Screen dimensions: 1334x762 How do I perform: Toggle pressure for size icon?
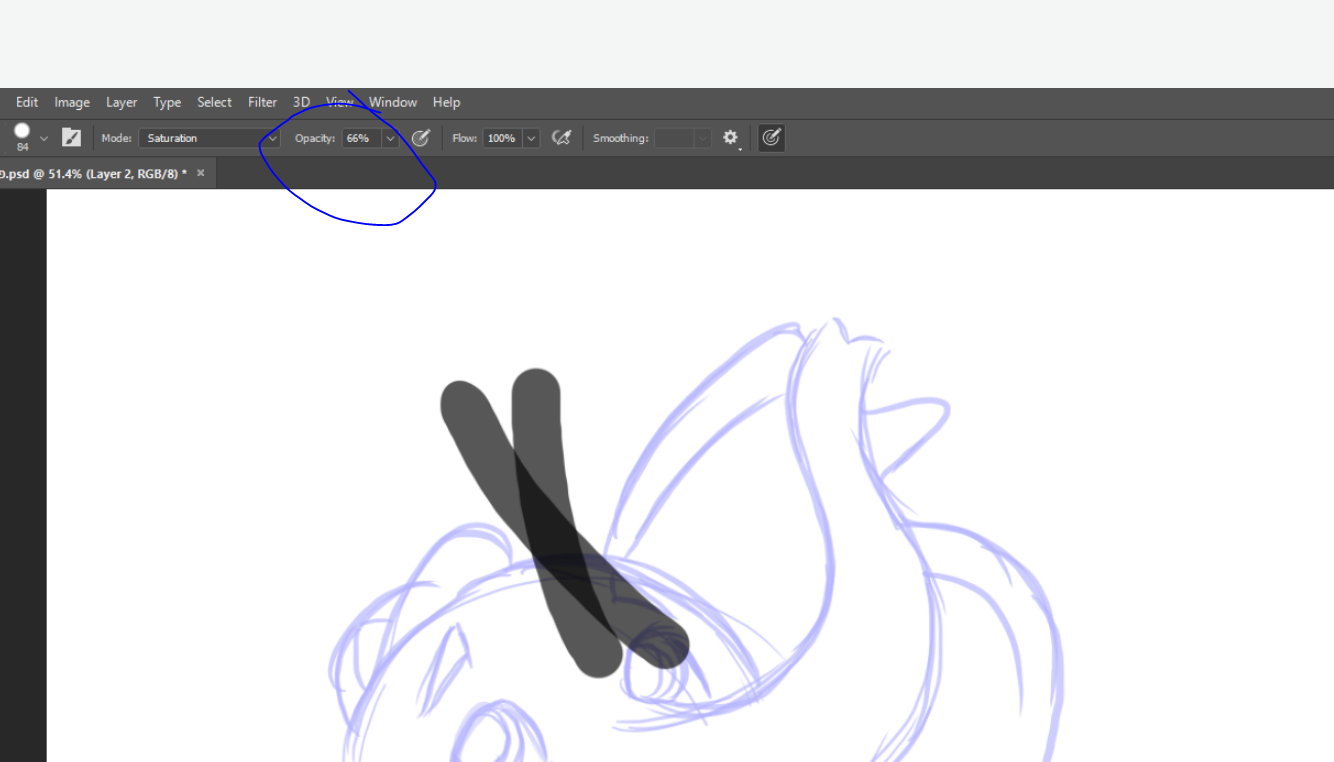pos(771,138)
